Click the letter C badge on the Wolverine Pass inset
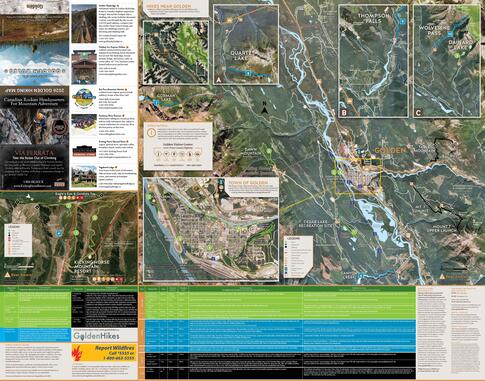485x381 pixels. click(x=418, y=113)
